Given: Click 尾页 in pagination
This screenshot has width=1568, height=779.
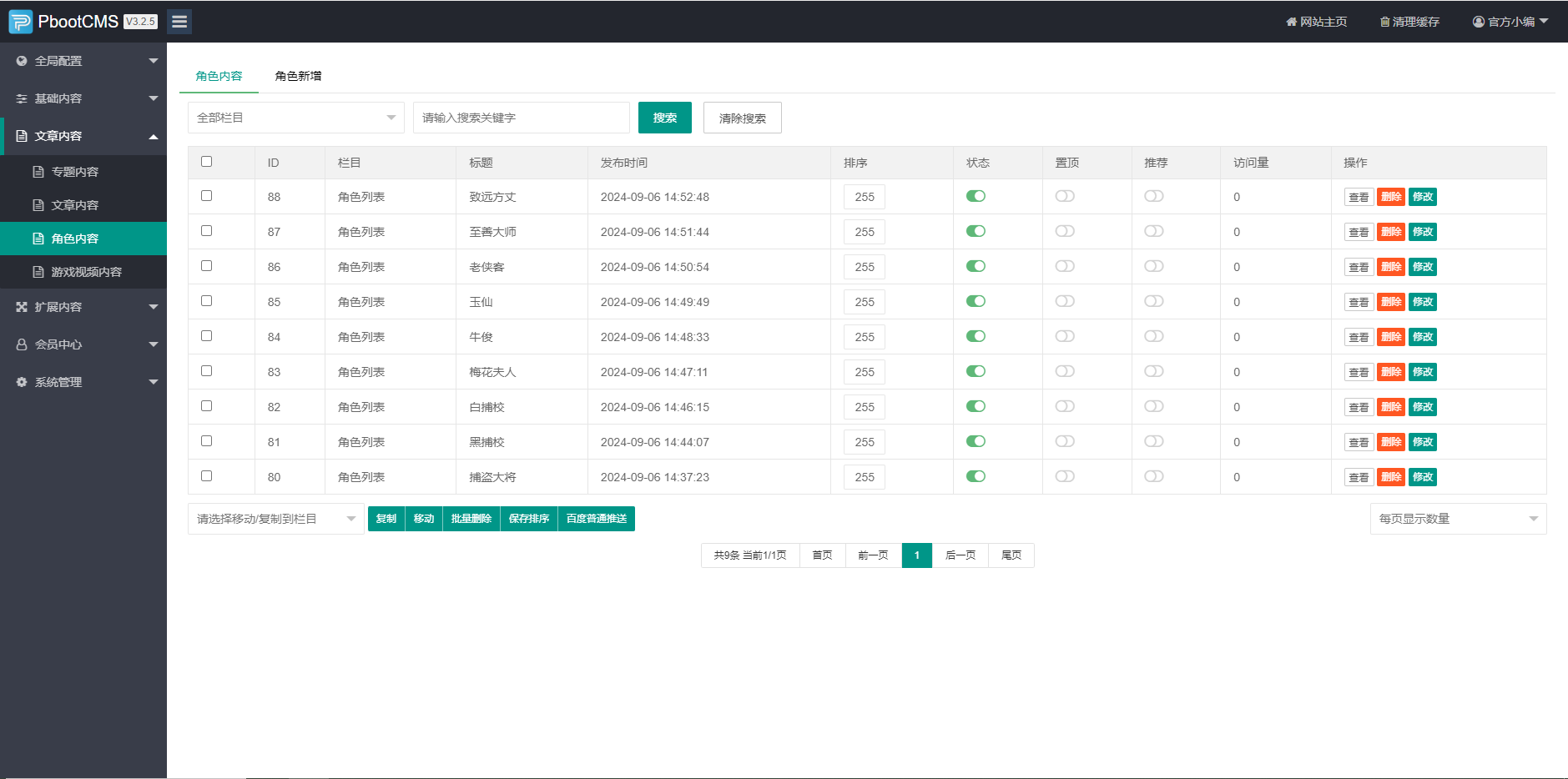Looking at the screenshot, I should click(1011, 555).
